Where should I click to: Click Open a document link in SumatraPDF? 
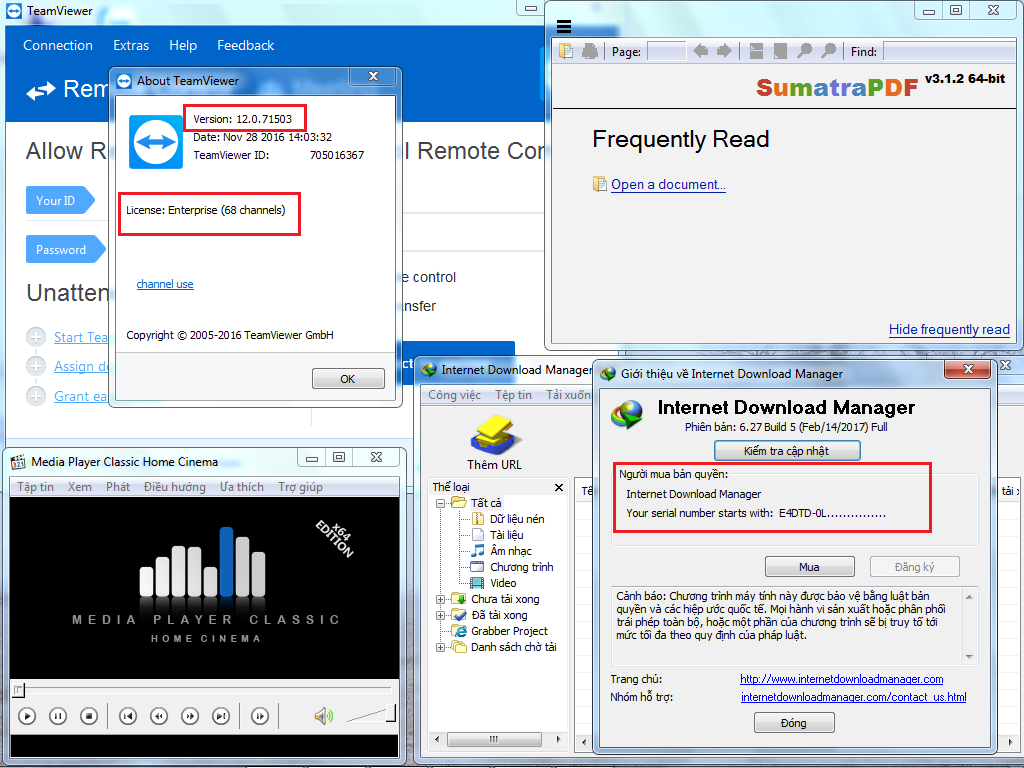pos(668,185)
